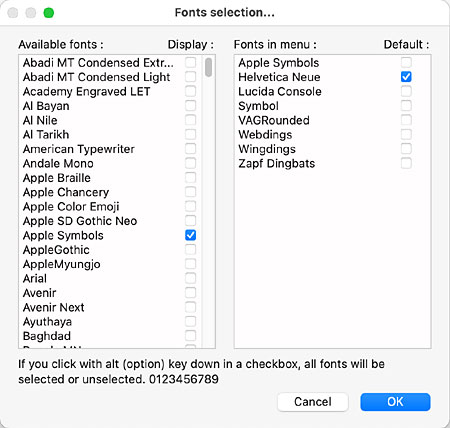450x428 pixels.
Task: Enable display for Abadi MT Condensed Light
Action: [190, 77]
